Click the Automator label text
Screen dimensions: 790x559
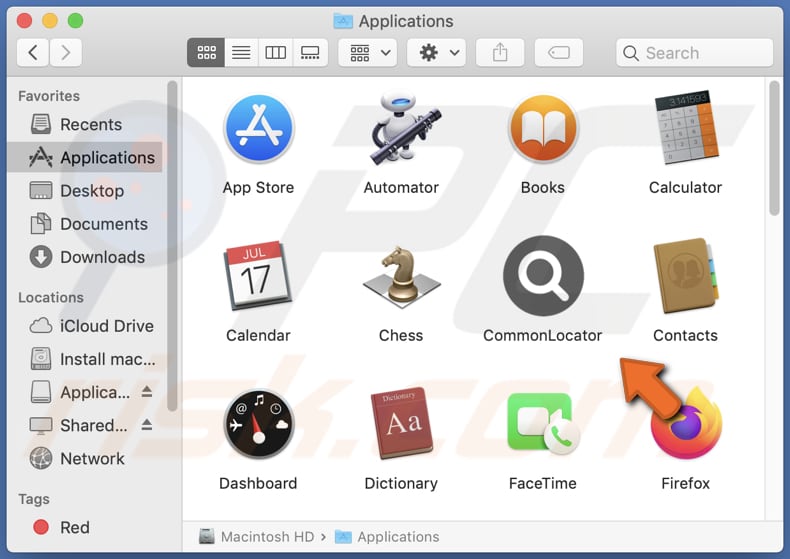pyautogui.click(x=401, y=187)
